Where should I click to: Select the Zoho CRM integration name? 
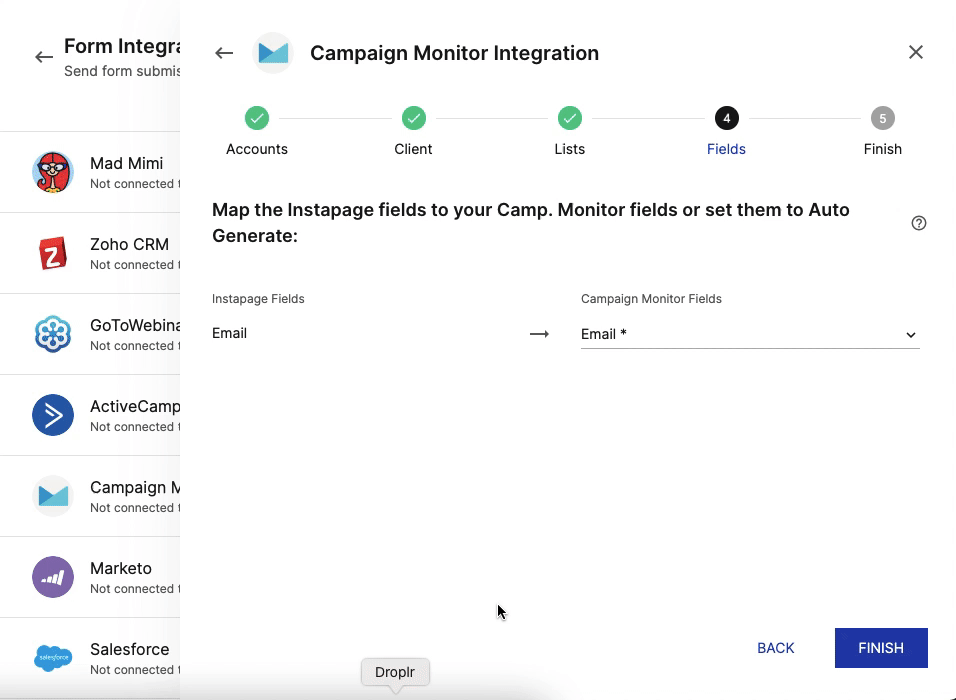(129, 245)
